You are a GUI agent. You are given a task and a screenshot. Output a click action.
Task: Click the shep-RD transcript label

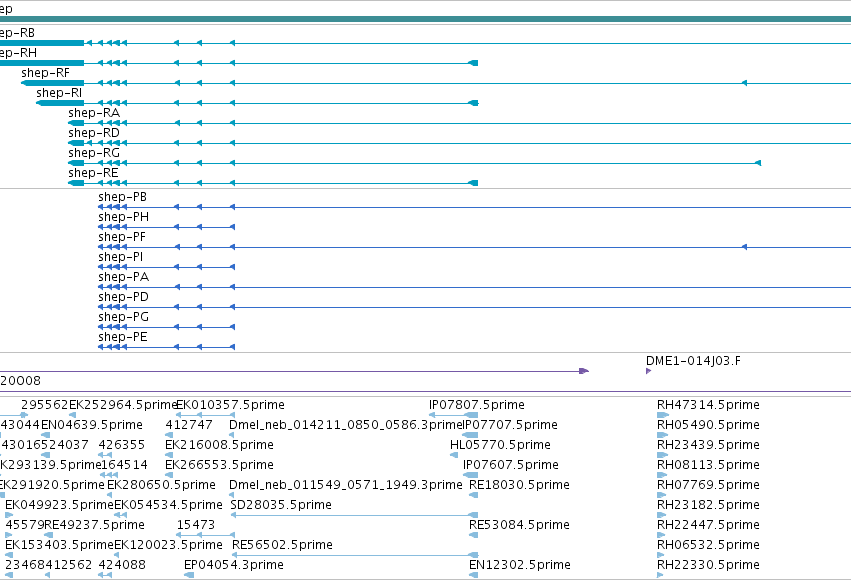pyautogui.click(x=94, y=133)
